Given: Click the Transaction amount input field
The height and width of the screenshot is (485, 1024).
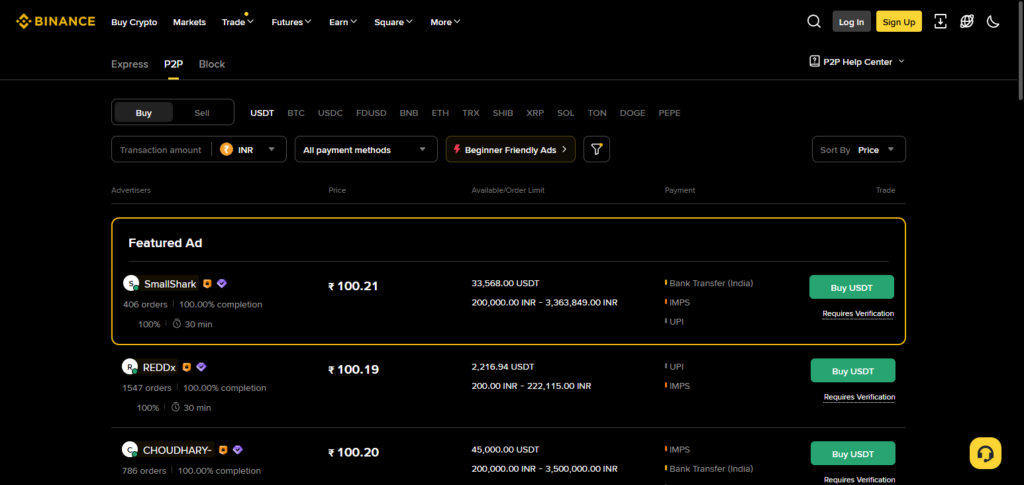Looking at the screenshot, I should pyautogui.click(x=161, y=149).
